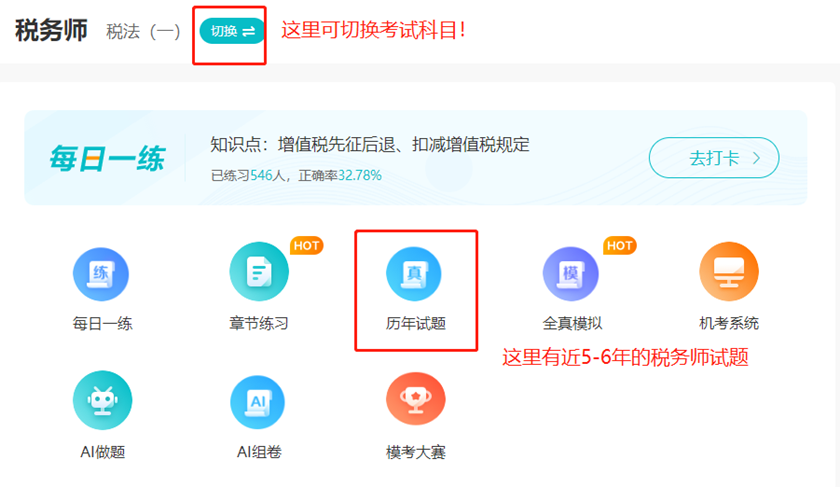Open the AI组卷 paper generator icon
The image size is (840, 487).
point(258,402)
